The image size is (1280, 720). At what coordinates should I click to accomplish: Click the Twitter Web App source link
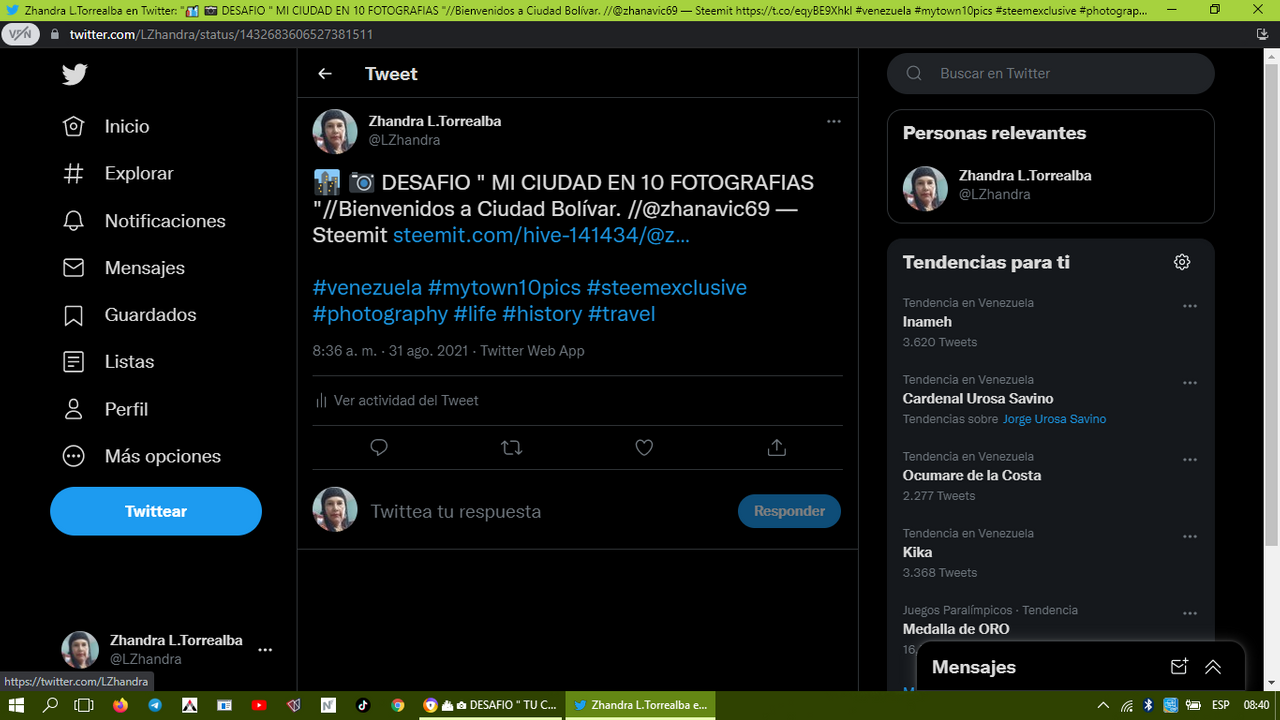(x=532, y=351)
